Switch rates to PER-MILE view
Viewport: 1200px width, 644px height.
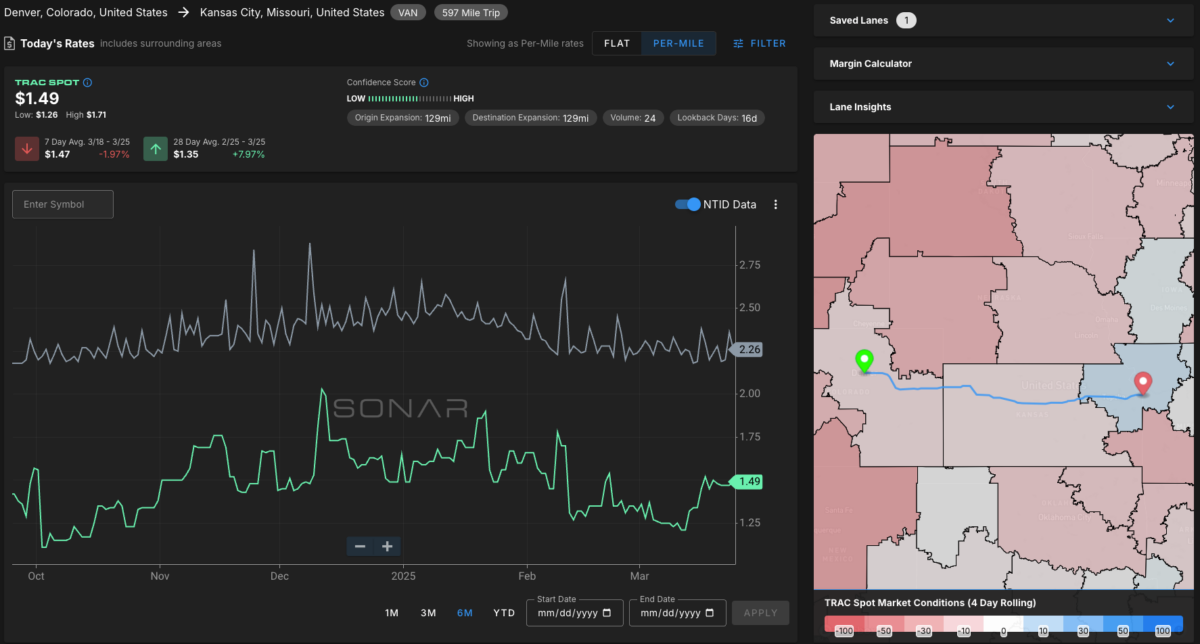679,44
